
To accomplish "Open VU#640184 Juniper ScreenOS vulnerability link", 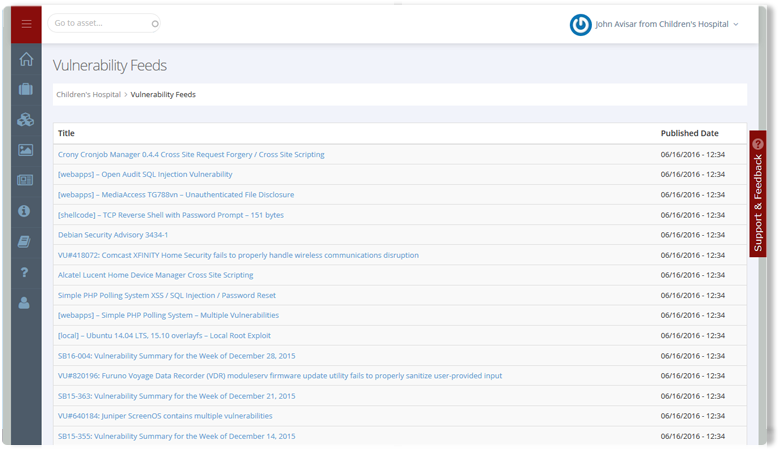I will click(x=165, y=416).
